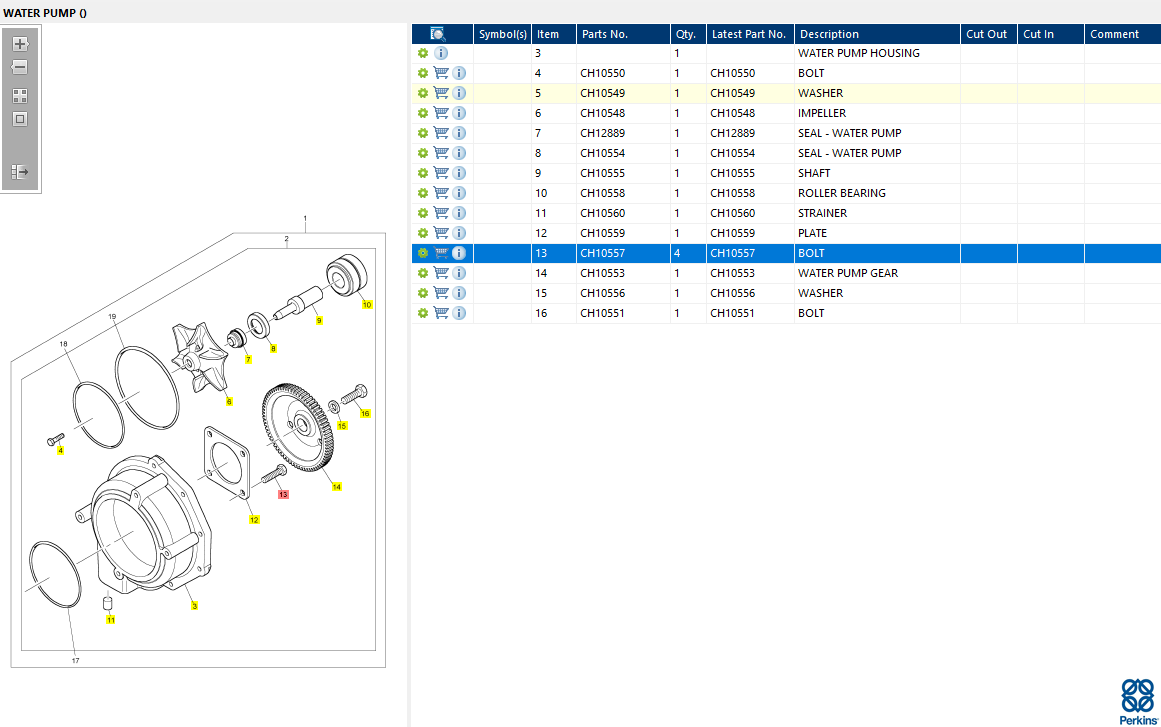Select the ROLLER BEARING row
The image size is (1161, 727).
click(841, 193)
